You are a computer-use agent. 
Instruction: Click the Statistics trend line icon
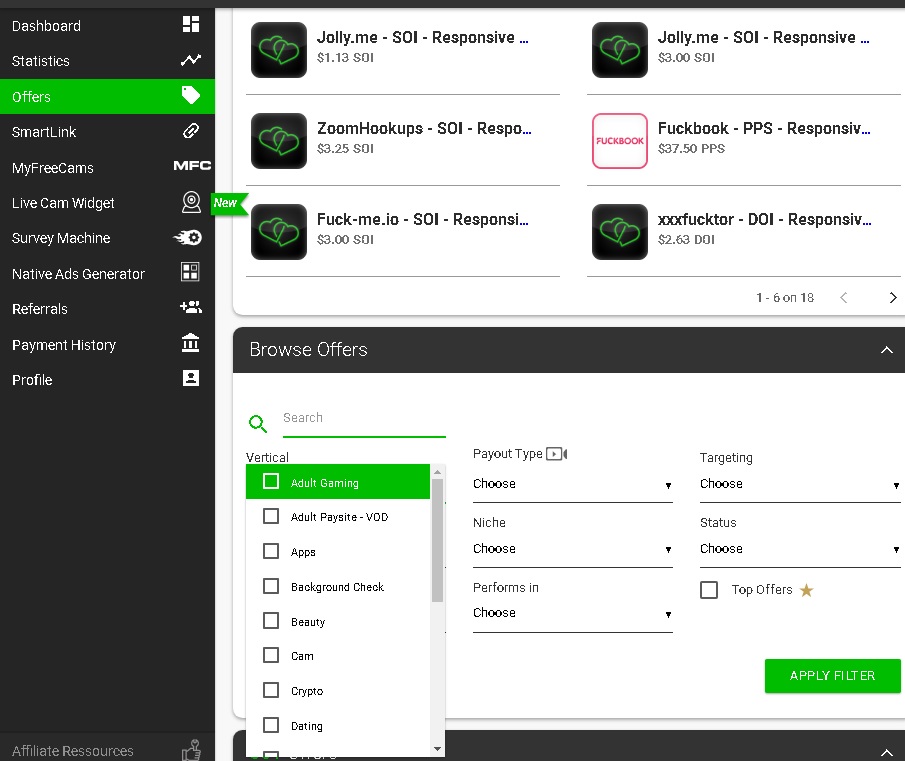click(x=190, y=60)
